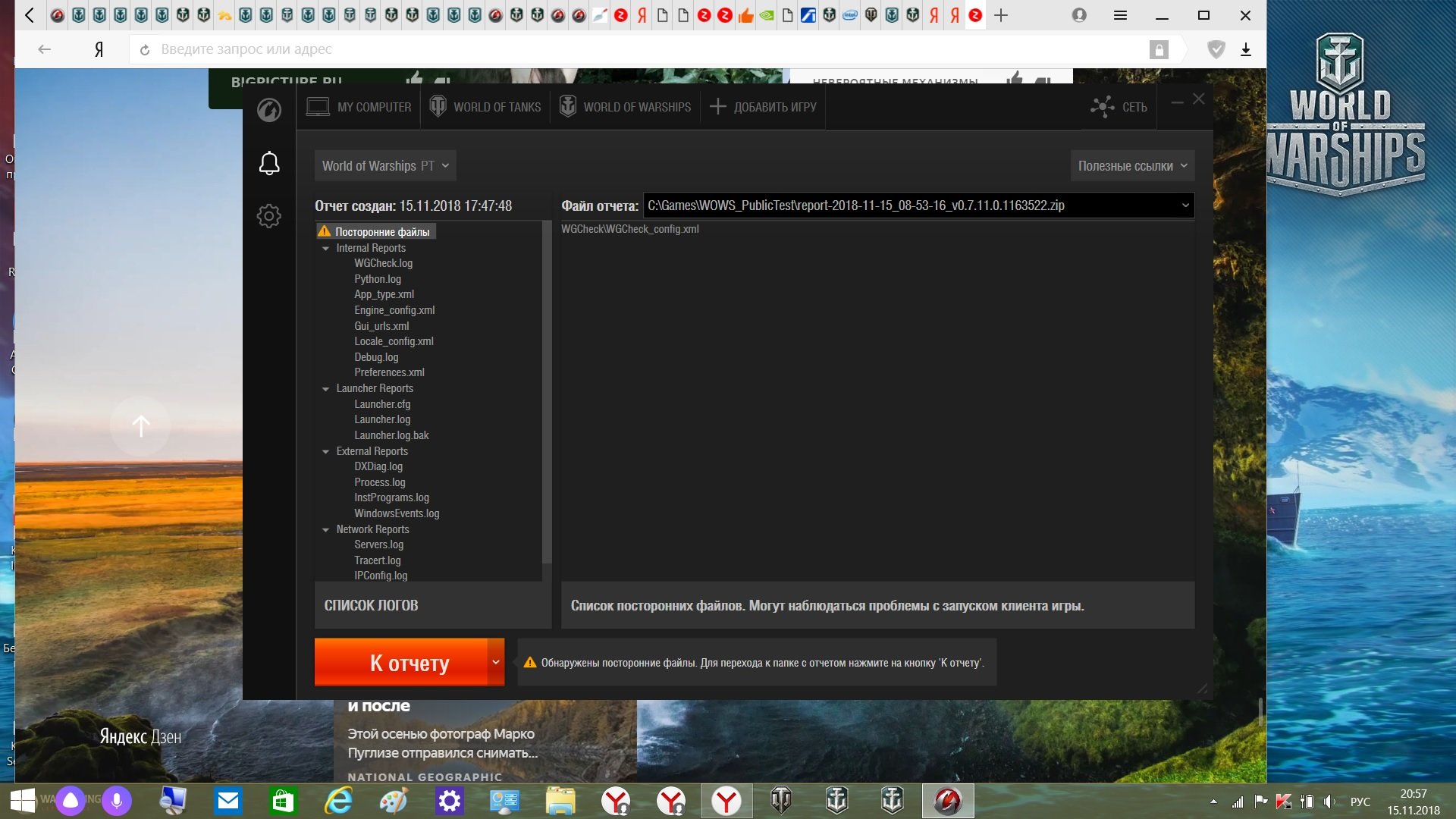Click the lock icon in the address bar
Image resolution: width=1456 pixels, height=819 pixels.
(x=1159, y=50)
